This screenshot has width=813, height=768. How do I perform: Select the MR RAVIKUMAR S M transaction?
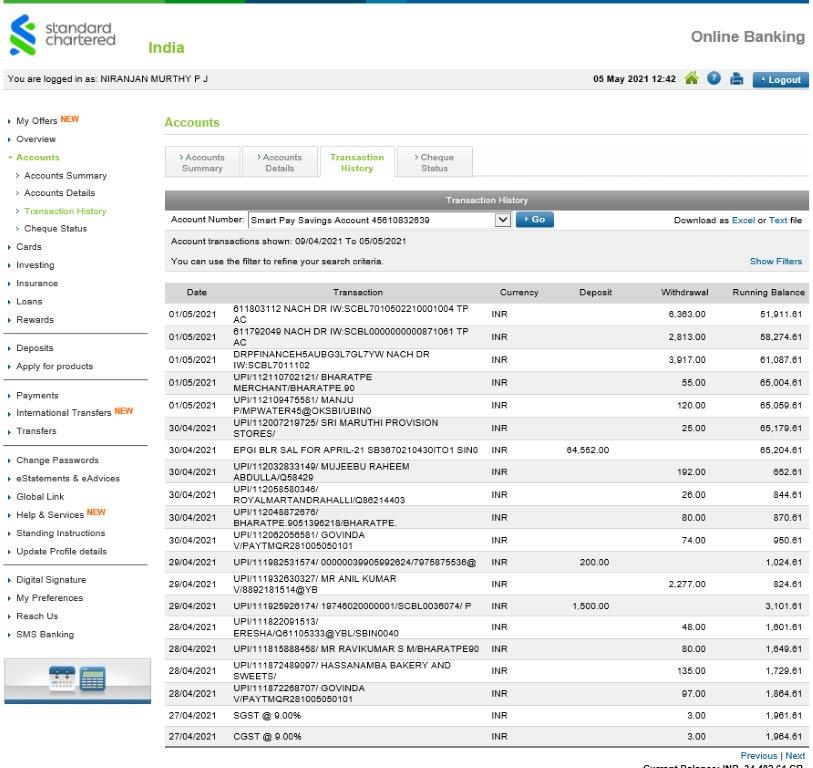[486, 649]
